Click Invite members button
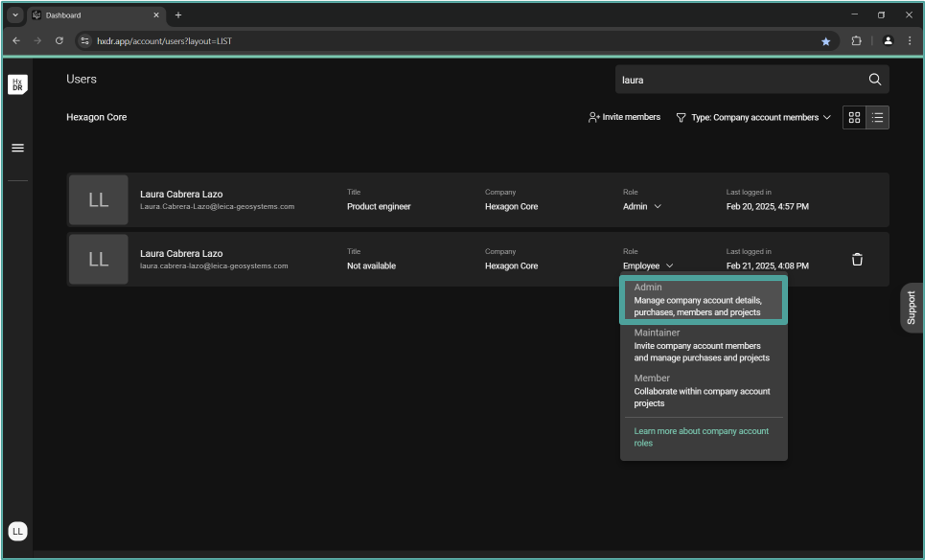The width and height of the screenshot is (925, 560). (624, 117)
